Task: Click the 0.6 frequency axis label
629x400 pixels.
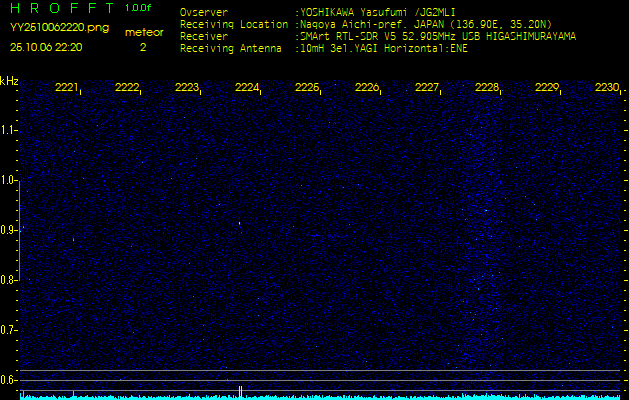Action: (x=9, y=380)
